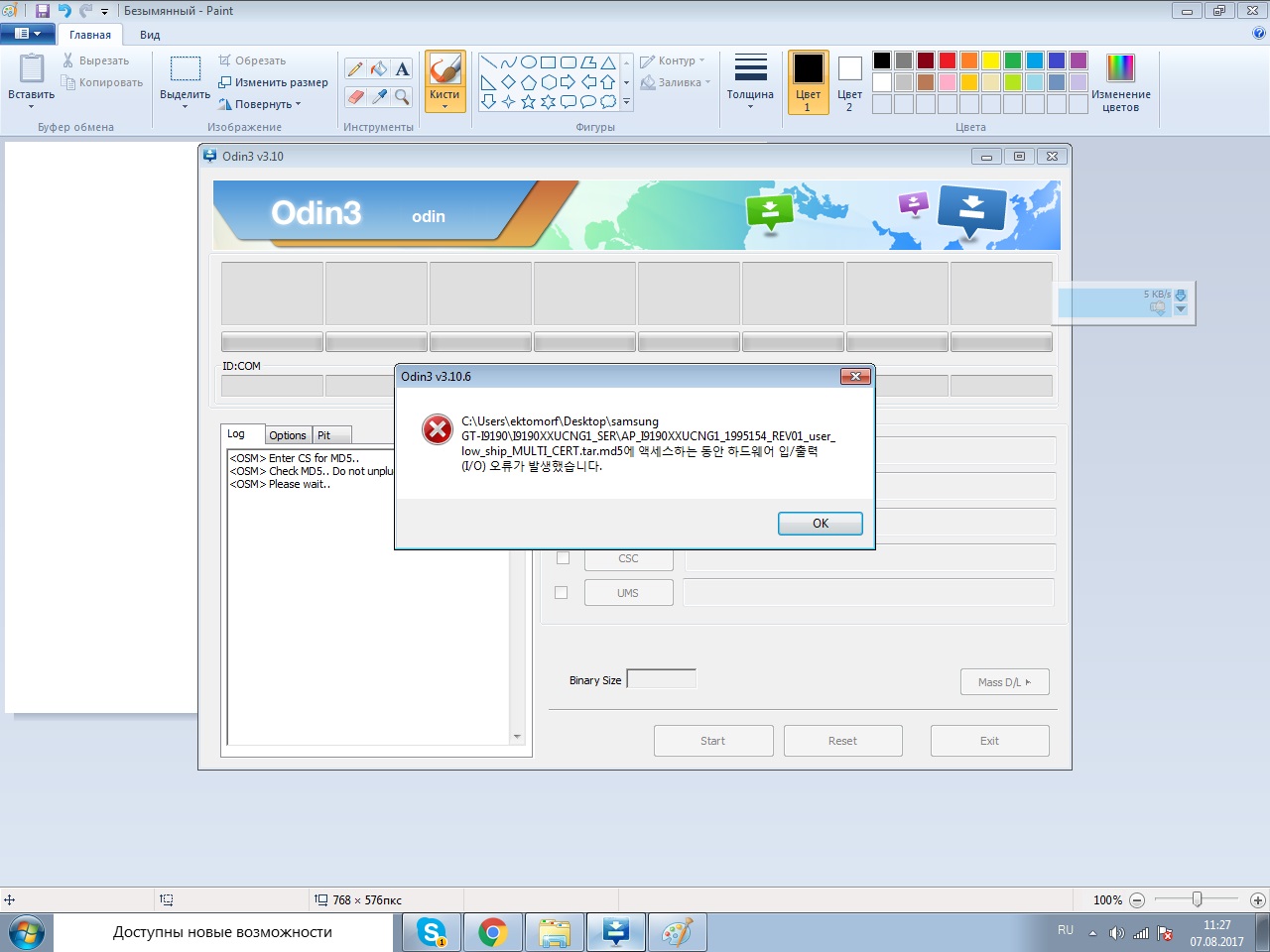The width and height of the screenshot is (1270, 952).
Task: Switch to the View ribbon tab
Action: pyautogui.click(x=150, y=35)
